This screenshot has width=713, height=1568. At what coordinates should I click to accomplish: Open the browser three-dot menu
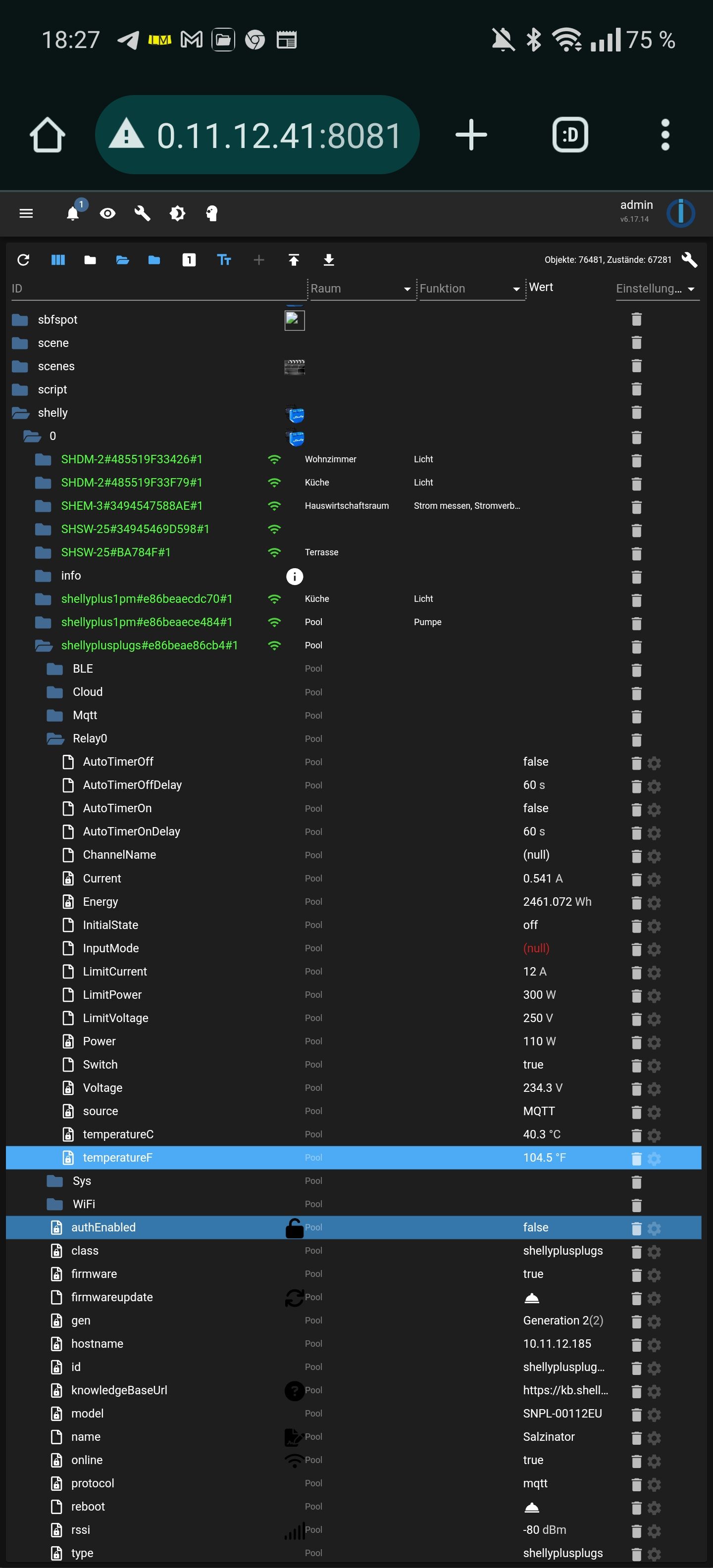(x=665, y=135)
